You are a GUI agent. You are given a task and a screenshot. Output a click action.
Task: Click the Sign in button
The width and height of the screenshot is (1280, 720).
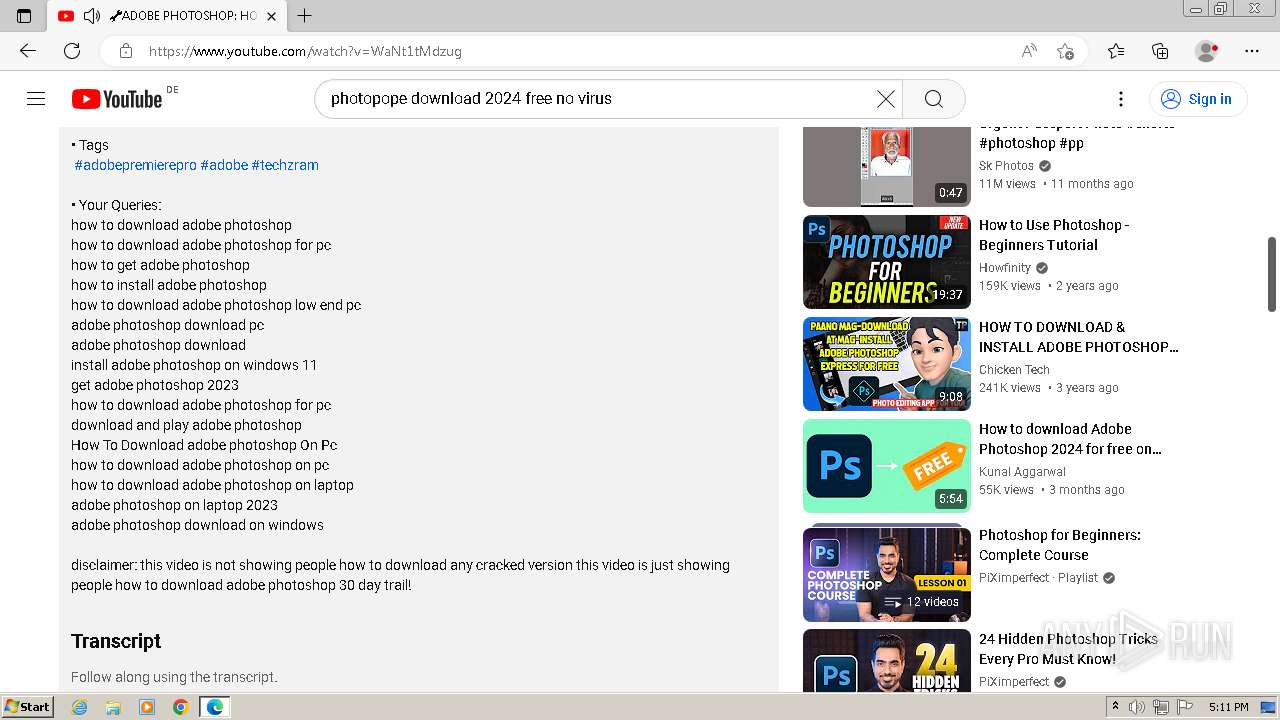click(1197, 98)
